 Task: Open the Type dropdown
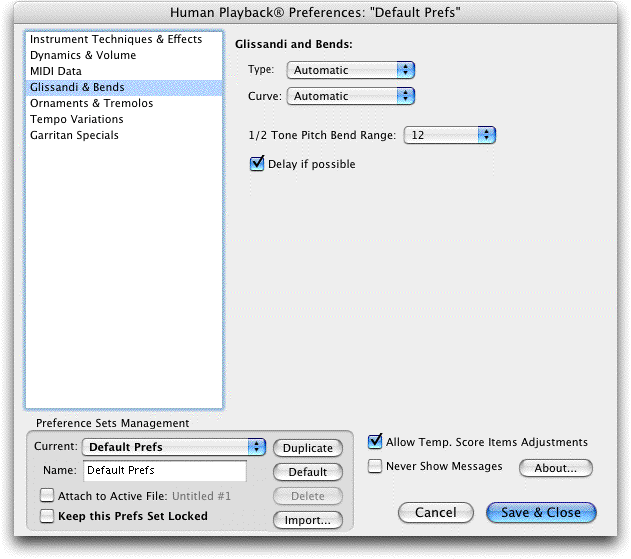click(x=351, y=70)
